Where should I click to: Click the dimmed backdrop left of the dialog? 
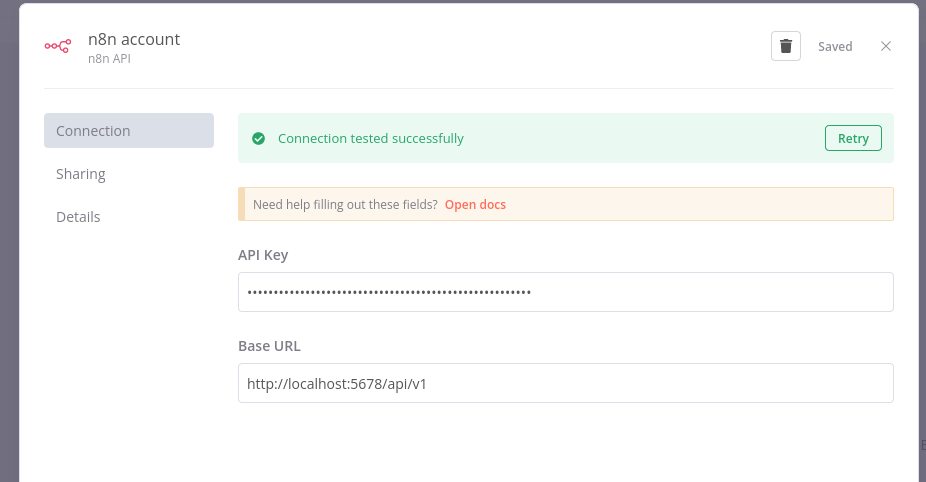[8, 240]
